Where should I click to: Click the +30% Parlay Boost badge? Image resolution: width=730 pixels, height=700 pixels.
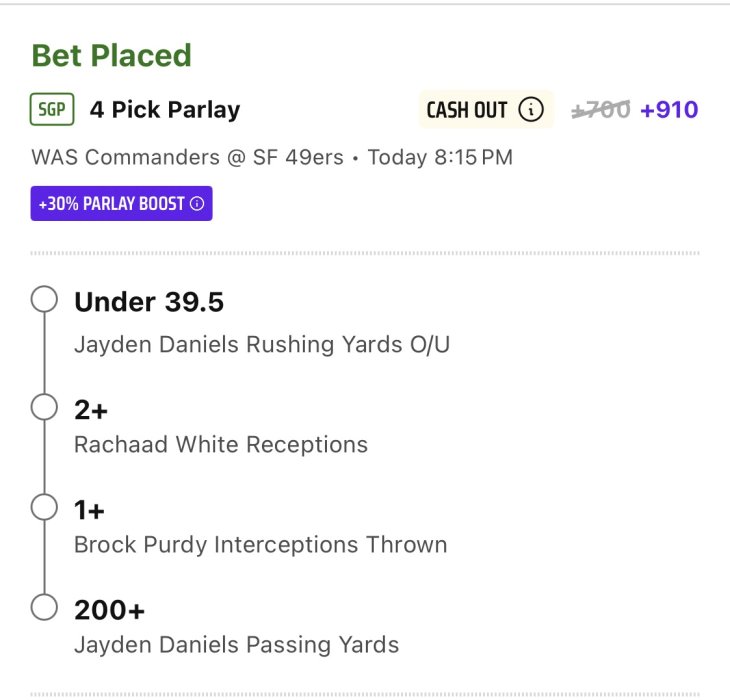tap(122, 203)
